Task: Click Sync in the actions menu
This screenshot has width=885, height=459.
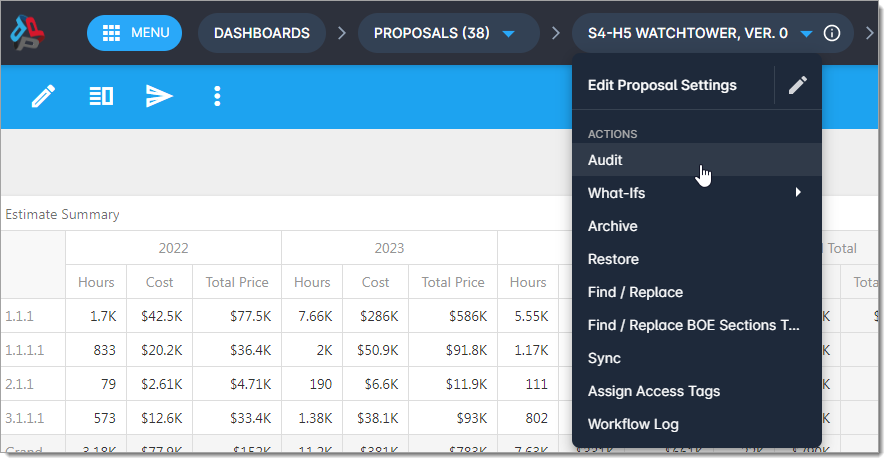Action: (604, 358)
